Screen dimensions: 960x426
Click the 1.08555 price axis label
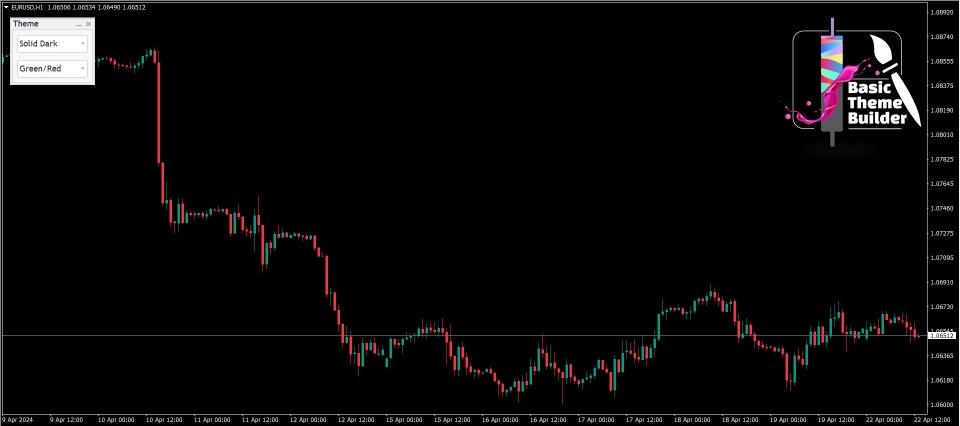[941, 61]
